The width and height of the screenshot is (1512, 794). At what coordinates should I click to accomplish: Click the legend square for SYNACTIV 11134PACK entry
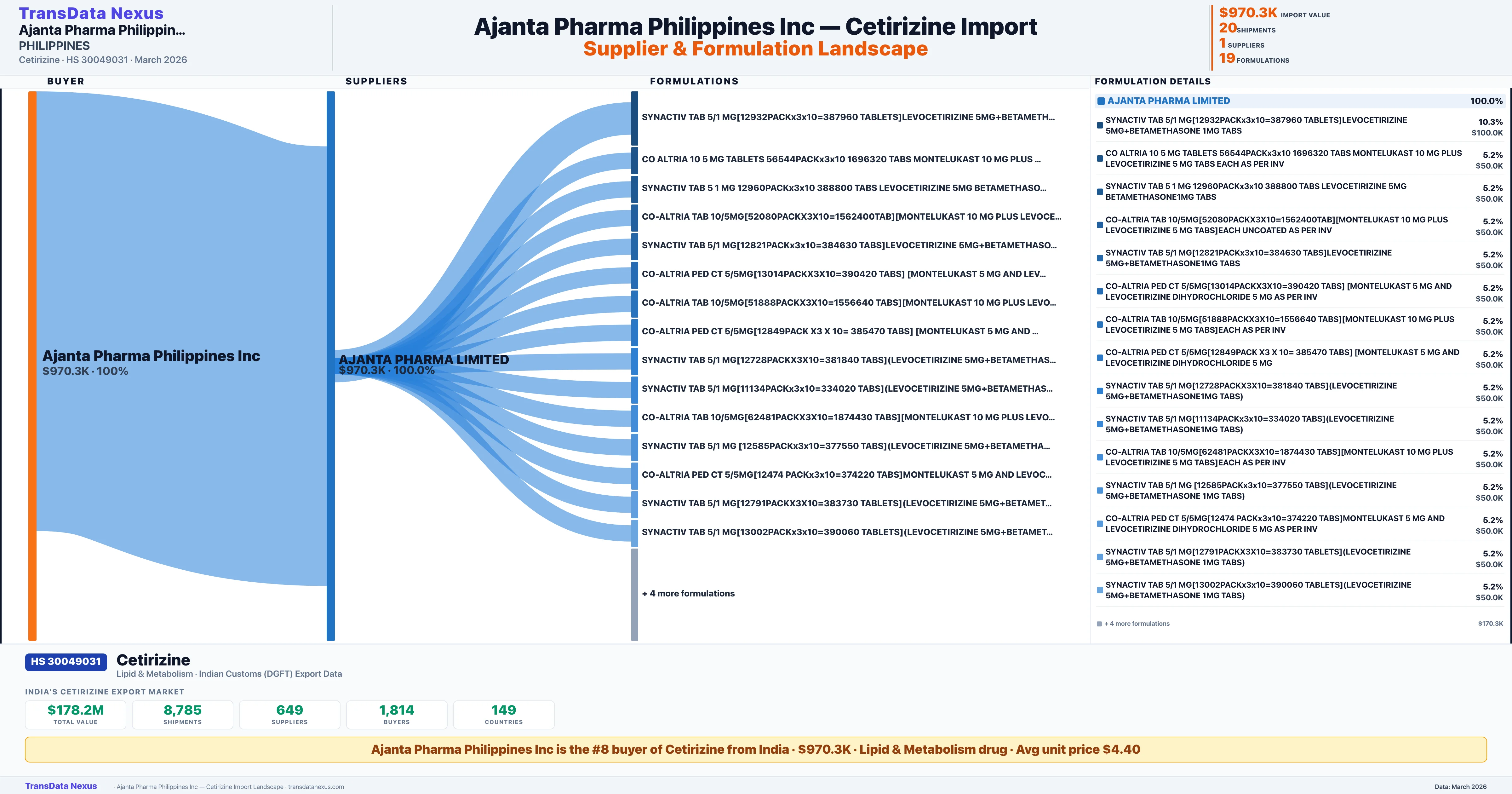1100,424
